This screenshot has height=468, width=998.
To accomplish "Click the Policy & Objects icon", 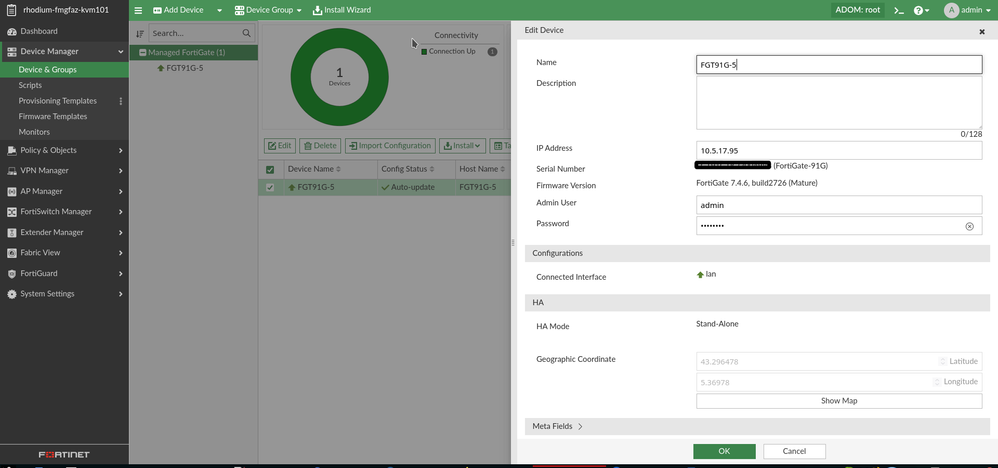I will (11, 150).
